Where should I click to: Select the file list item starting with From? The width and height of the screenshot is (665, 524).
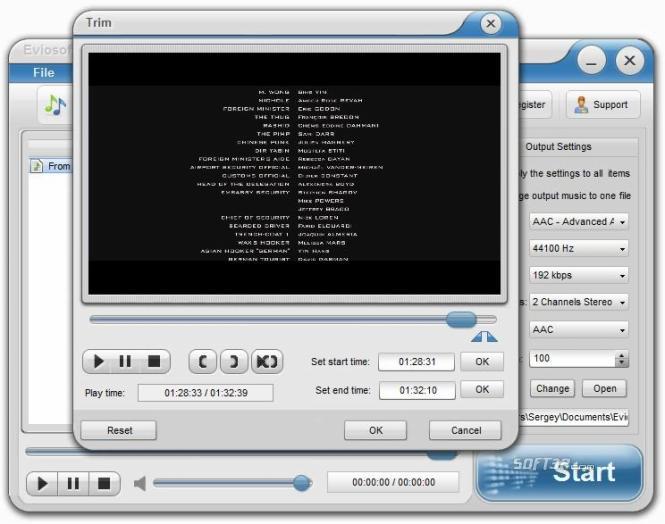(51, 166)
